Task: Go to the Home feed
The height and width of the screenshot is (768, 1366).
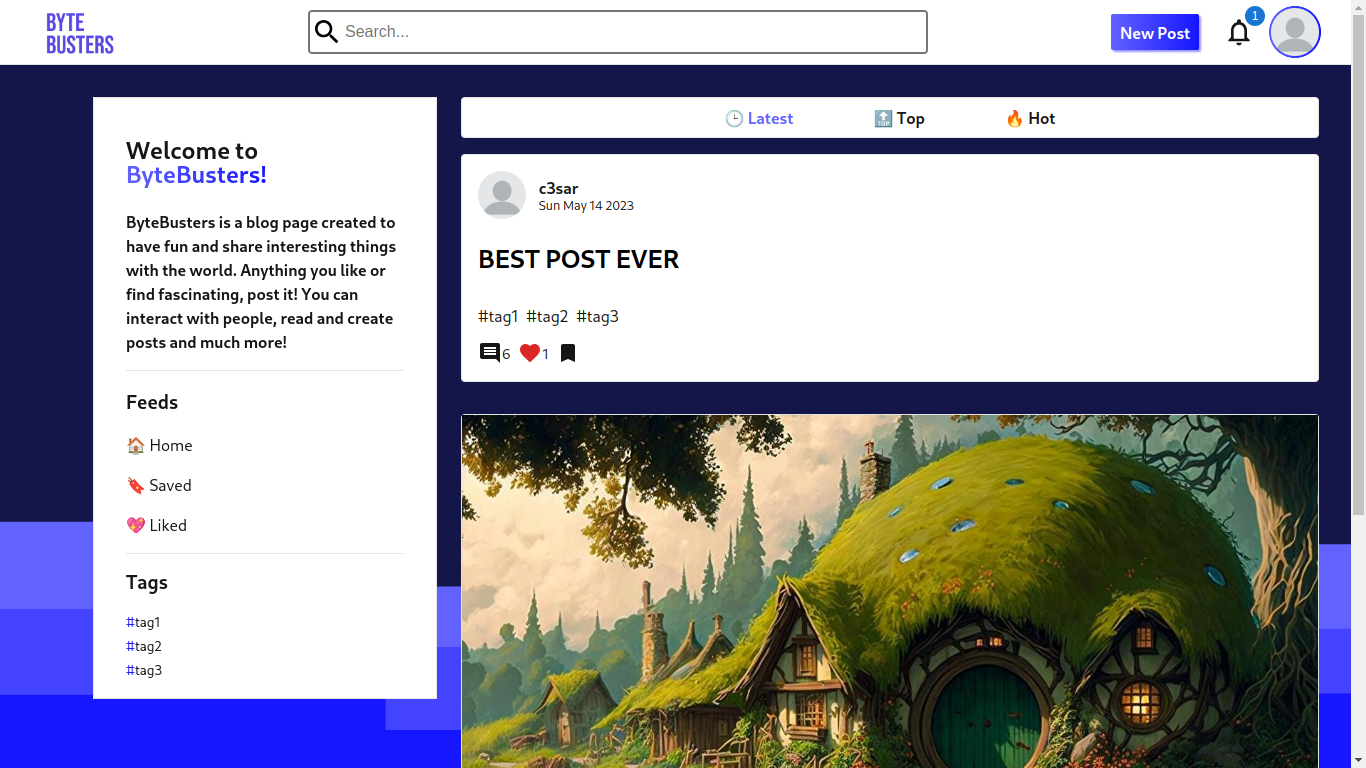Action: (x=159, y=445)
